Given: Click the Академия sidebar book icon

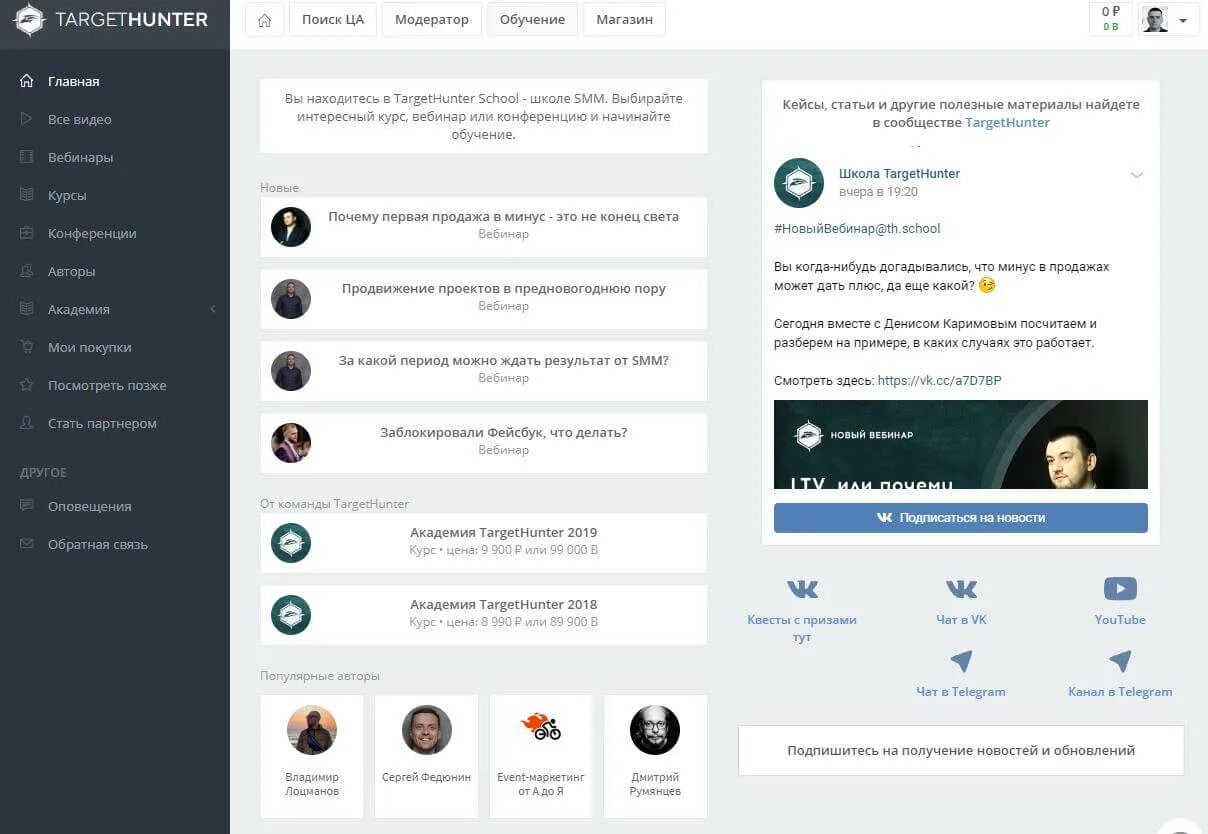Looking at the screenshot, I should (x=27, y=309).
